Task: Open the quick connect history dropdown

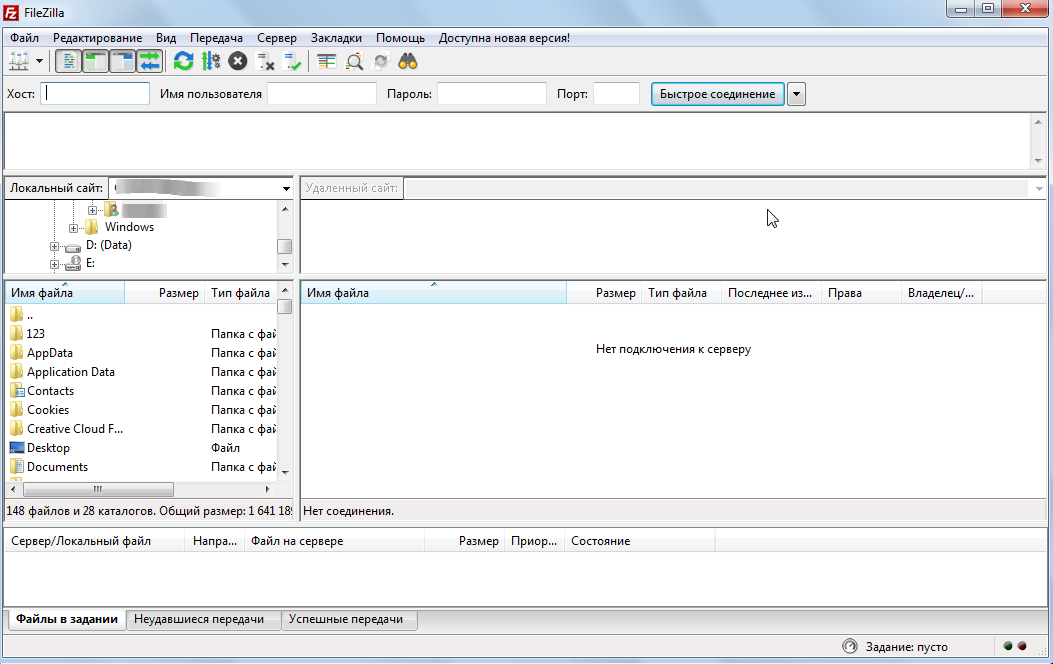Action: click(x=796, y=94)
